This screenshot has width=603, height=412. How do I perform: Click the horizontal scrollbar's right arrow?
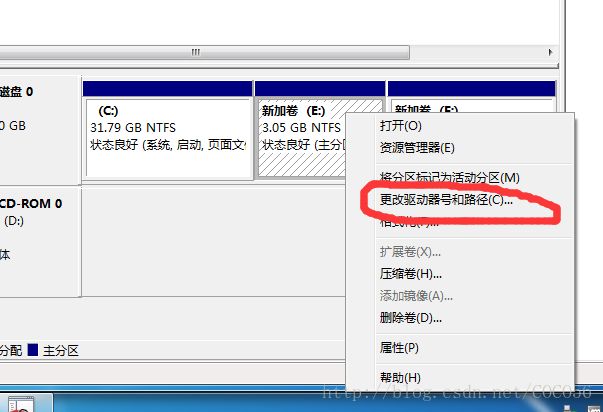click(x=551, y=52)
